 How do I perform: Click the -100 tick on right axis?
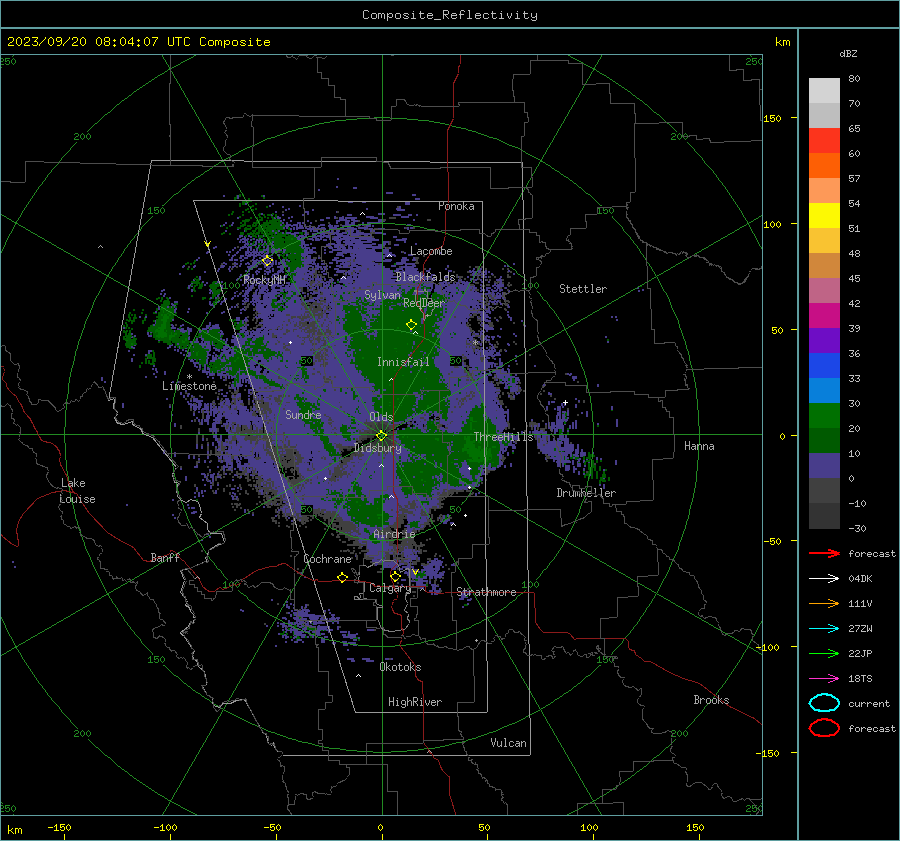767,648
